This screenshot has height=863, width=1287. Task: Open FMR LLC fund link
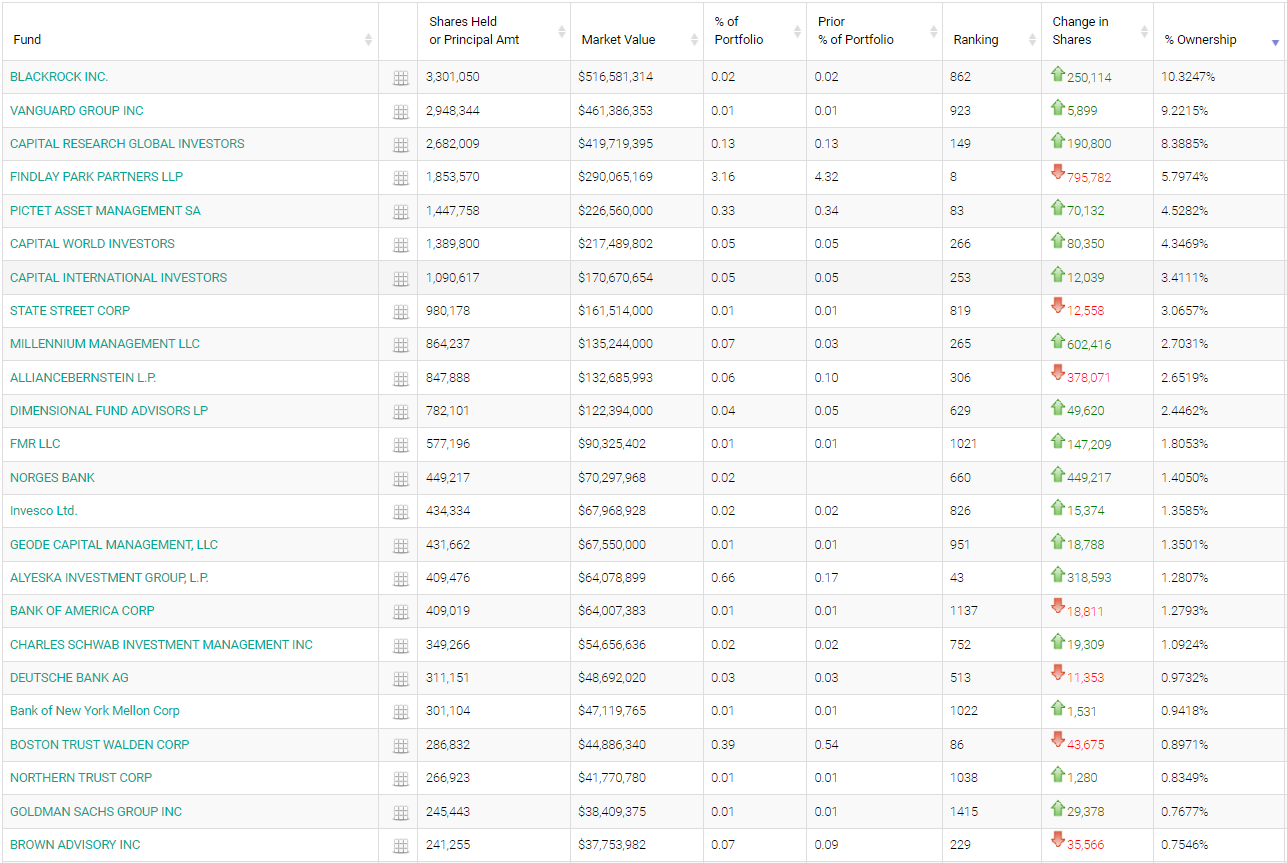(x=36, y=443)
